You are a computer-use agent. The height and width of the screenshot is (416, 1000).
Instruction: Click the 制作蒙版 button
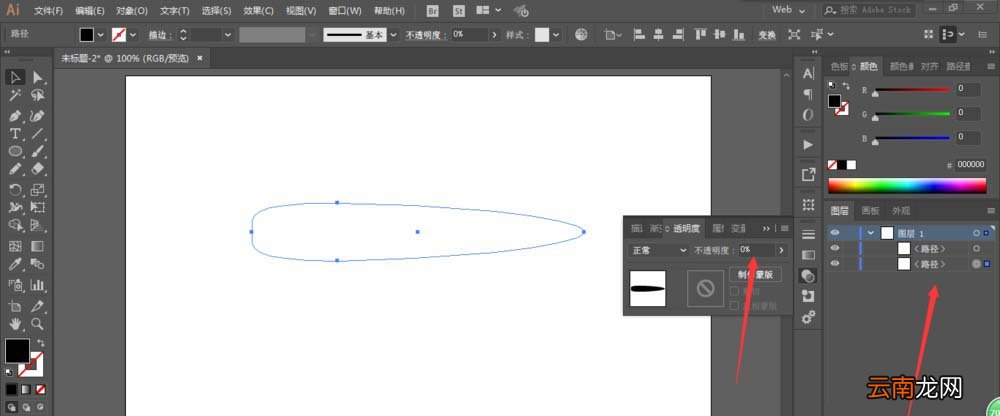point(755,275)
